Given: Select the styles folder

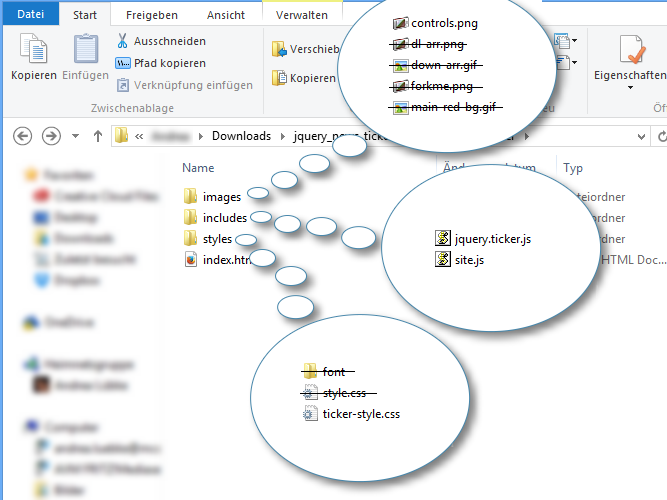Looking at the screenshot, I should [x=208, y=239].
